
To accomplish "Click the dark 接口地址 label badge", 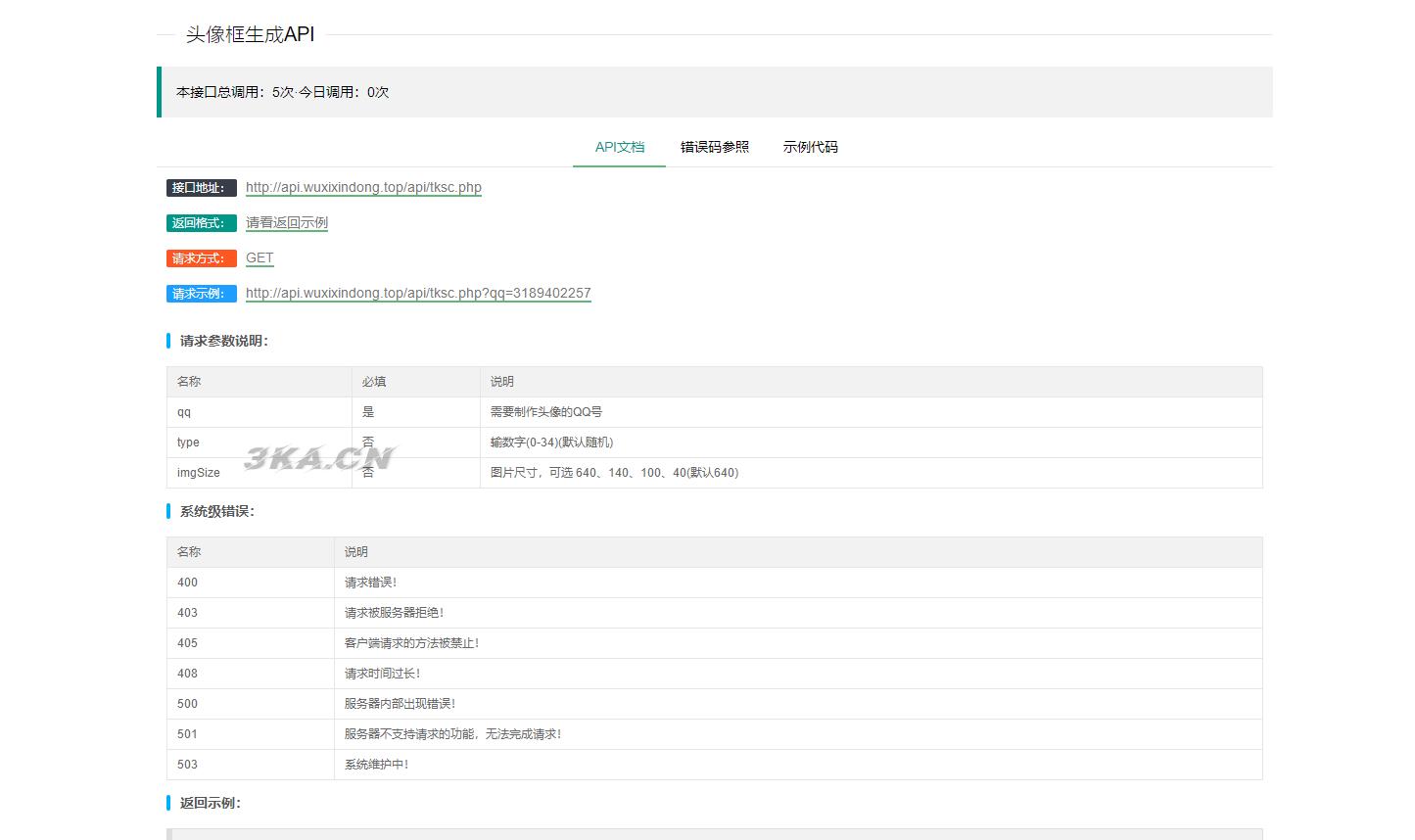I will coord(201,188).
